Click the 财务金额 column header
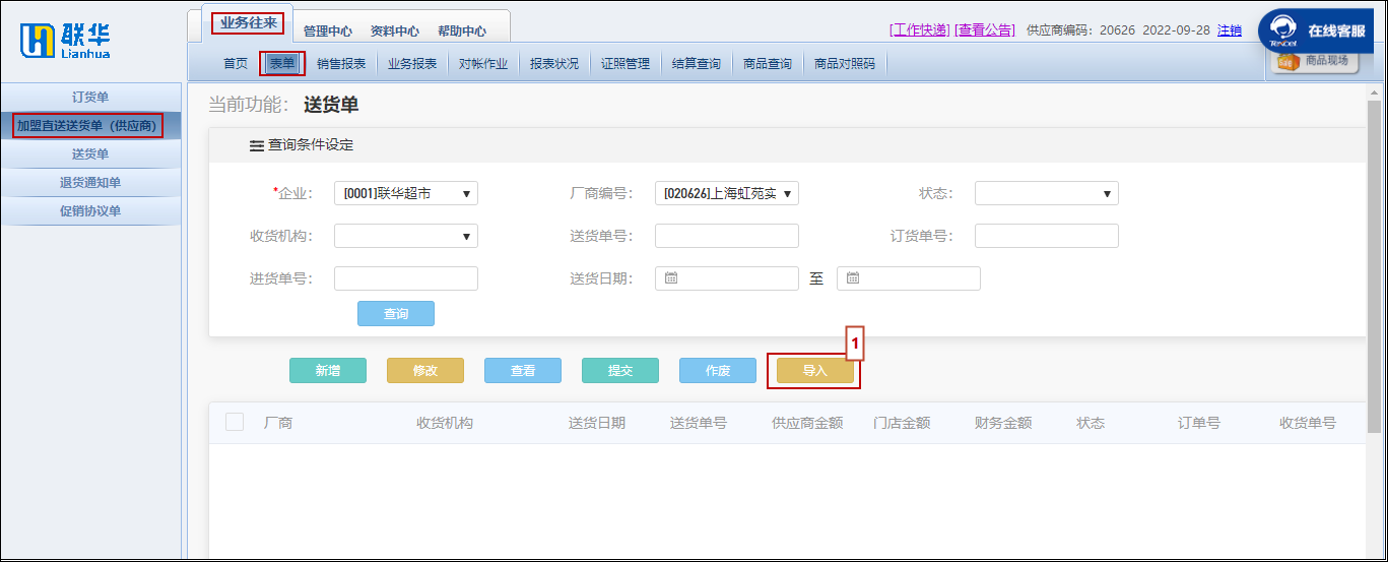1388x562 pixels. (x=1003, y=423)
